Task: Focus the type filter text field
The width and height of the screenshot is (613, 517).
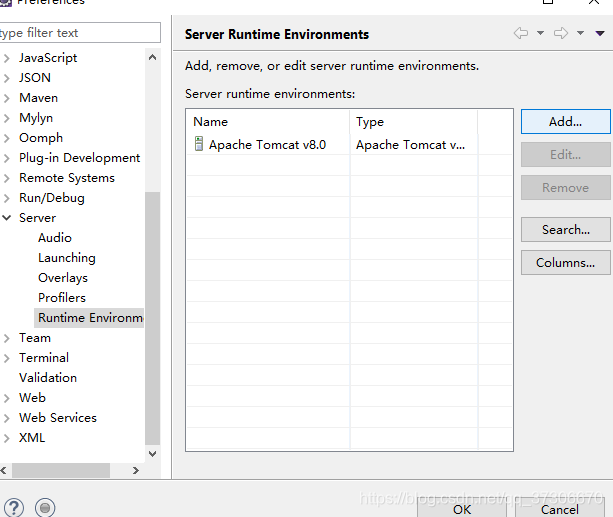Action: (79, 32)
